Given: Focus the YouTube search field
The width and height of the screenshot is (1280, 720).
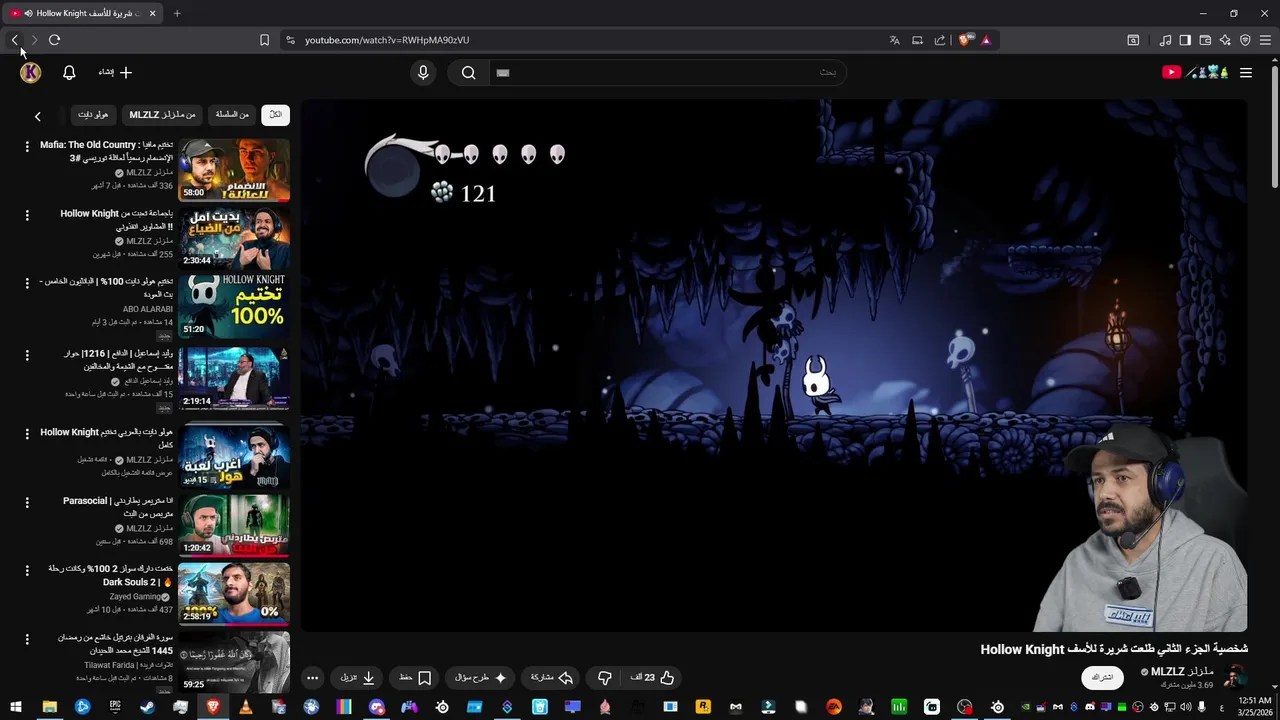Looking at the screenshot, I should [667, 72].
